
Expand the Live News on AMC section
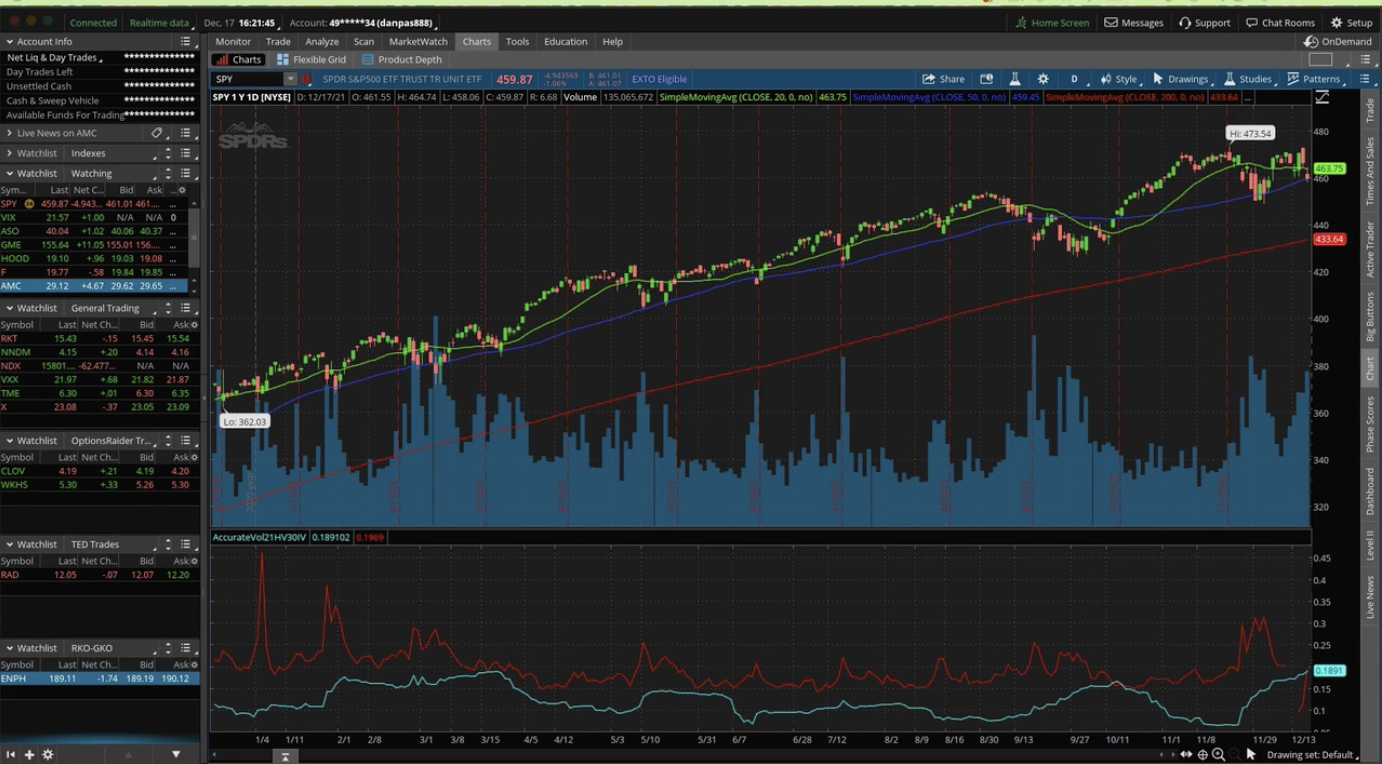coord(9,133)
